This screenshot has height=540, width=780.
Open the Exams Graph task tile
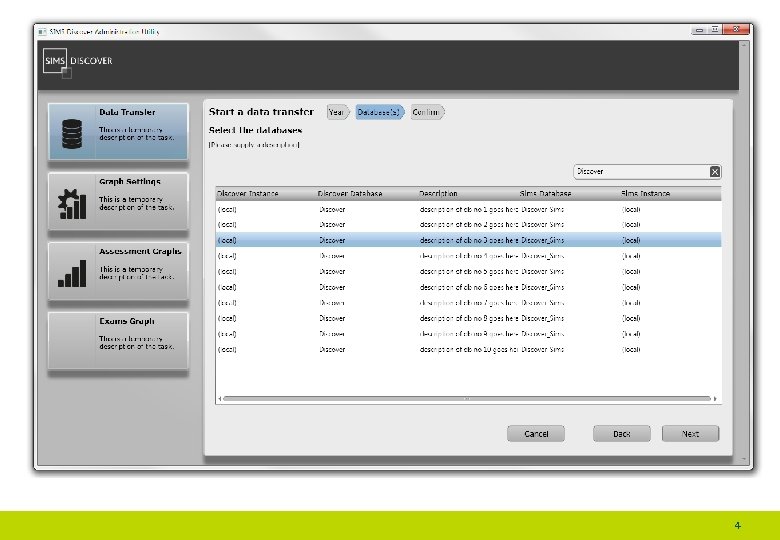pos(118,341)
